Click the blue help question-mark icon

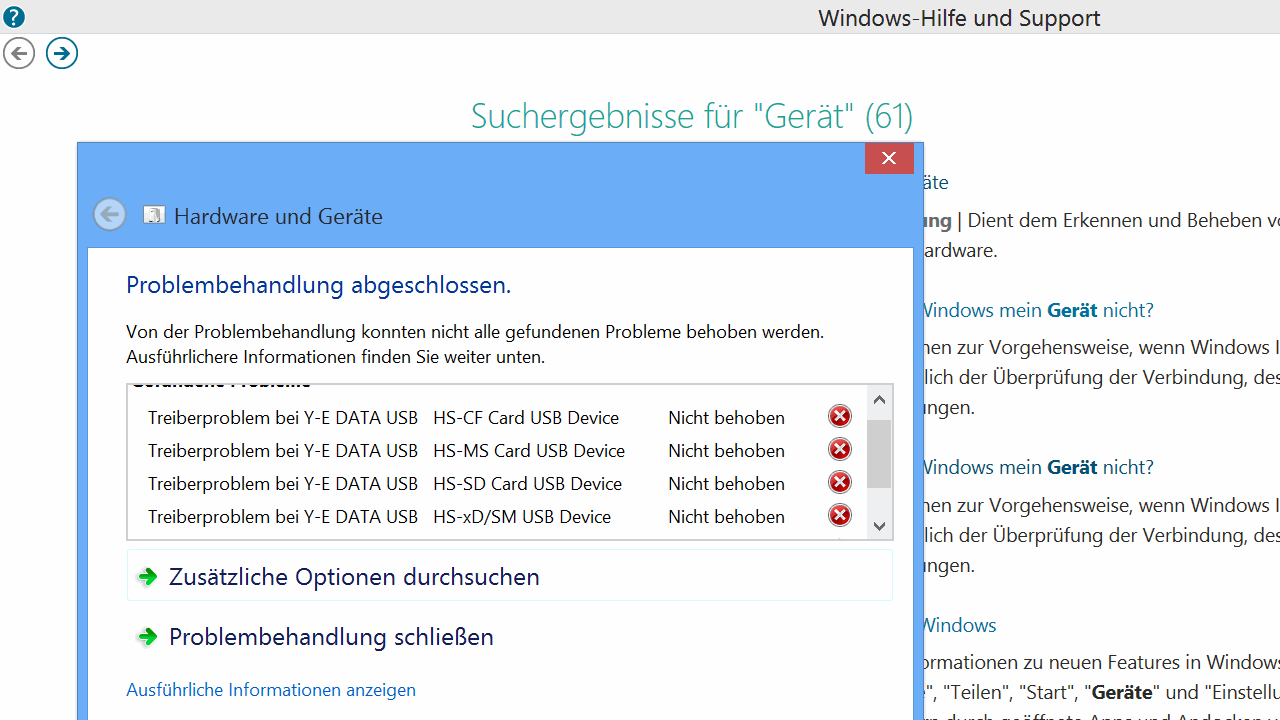pos(13,17)
